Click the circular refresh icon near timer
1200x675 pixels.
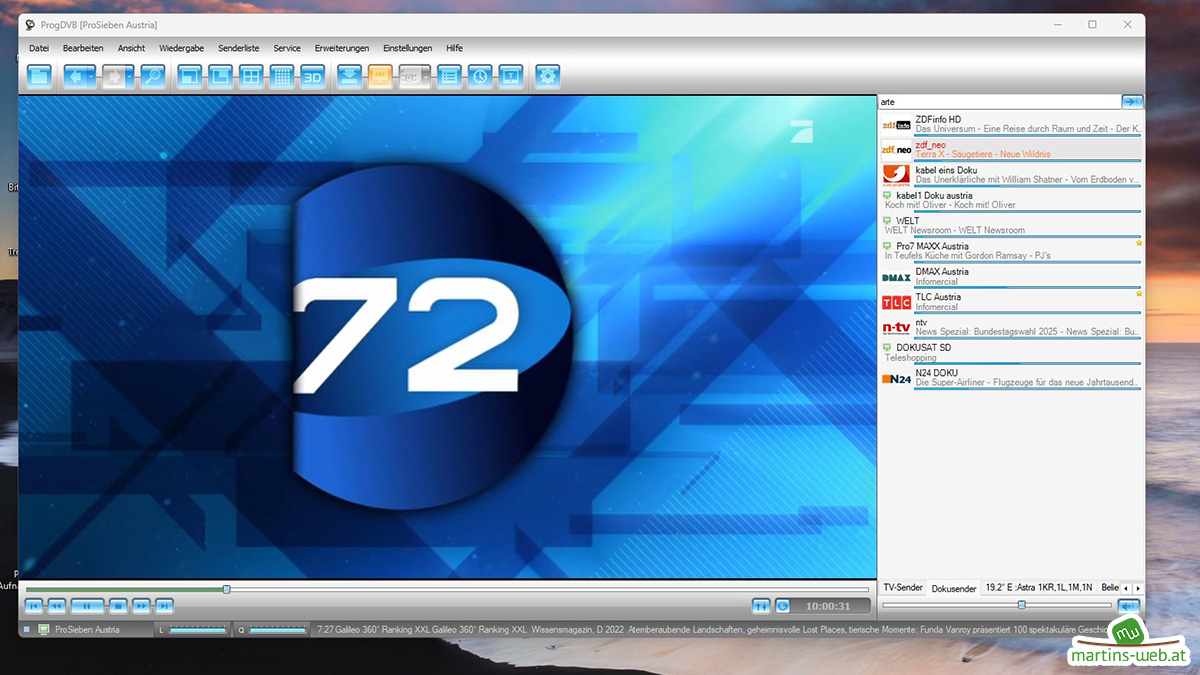point(782,605)
